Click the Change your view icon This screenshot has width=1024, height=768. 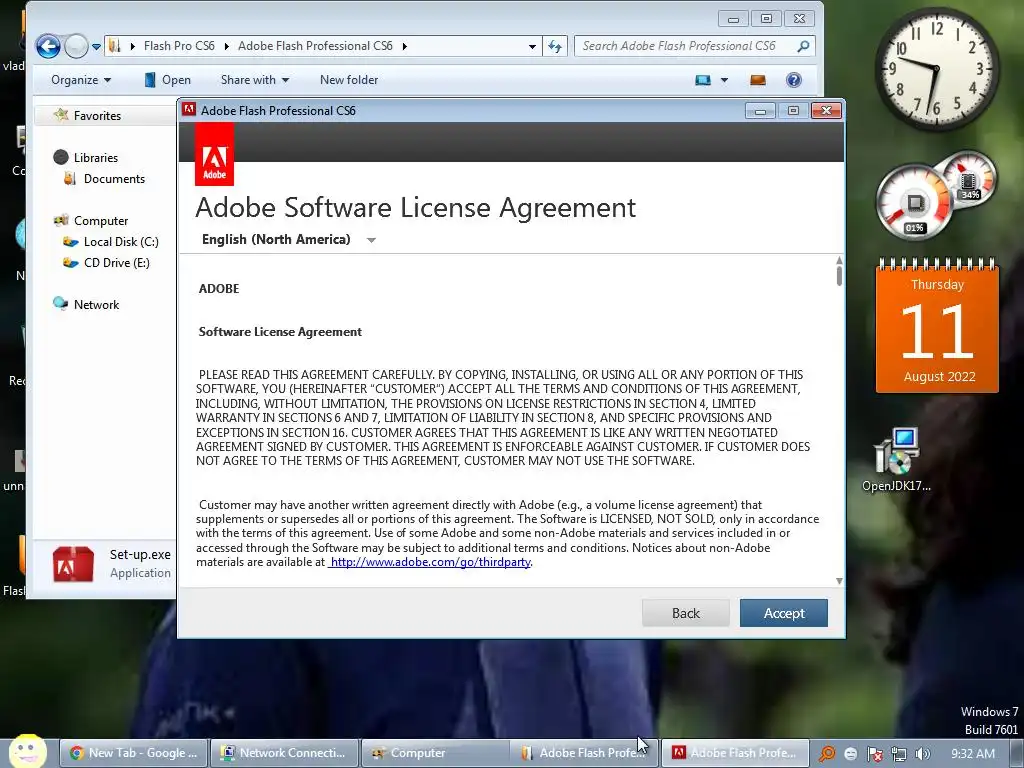click(703, 80)
